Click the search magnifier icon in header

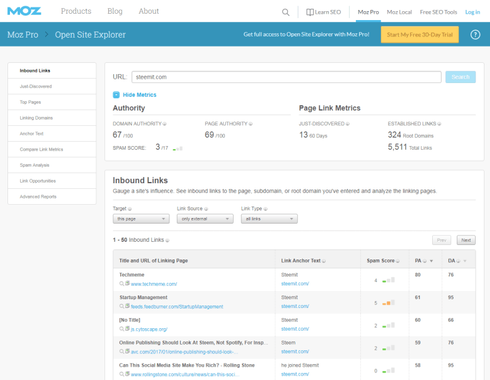point(286,12)
